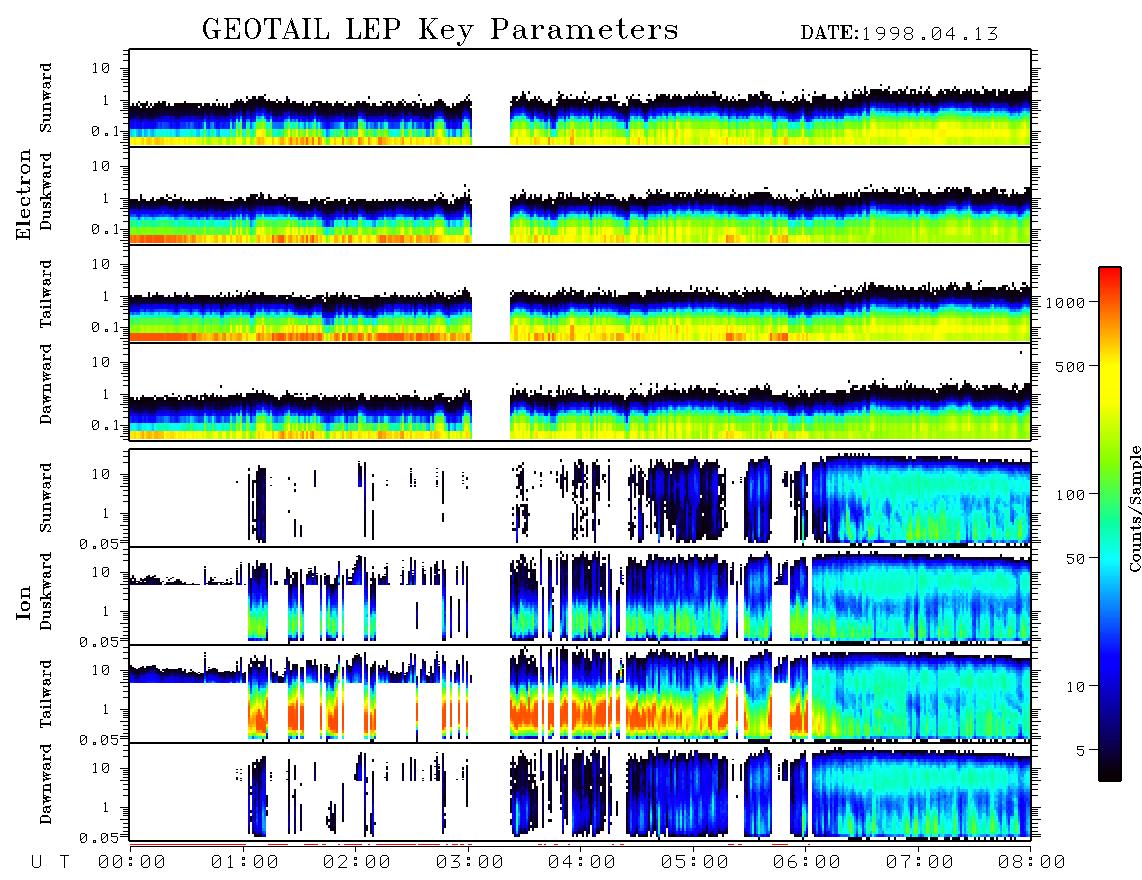Click inside the Electron Sunward spectrogram panel
The image size is (1142, 880).
pos(580,98)
